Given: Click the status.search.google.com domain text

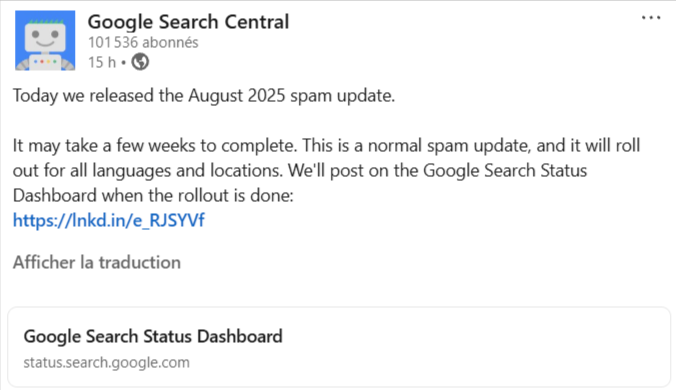Looking at the screenshot, I should (x=106, y=362).
